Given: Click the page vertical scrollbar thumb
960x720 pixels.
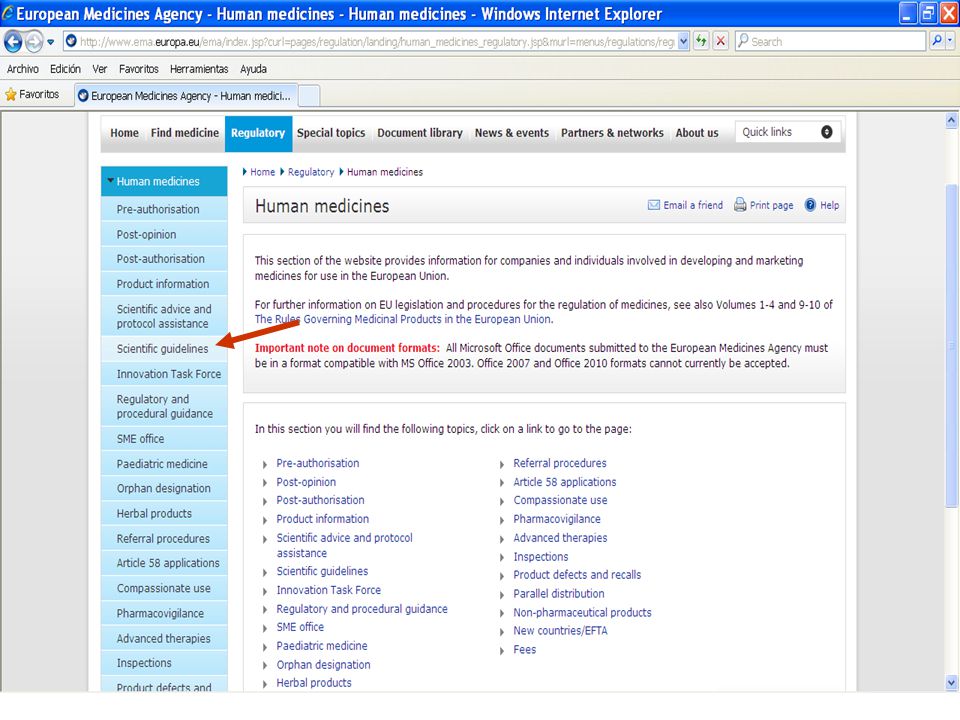Looking at the screenshot, I should coord(951,345).
